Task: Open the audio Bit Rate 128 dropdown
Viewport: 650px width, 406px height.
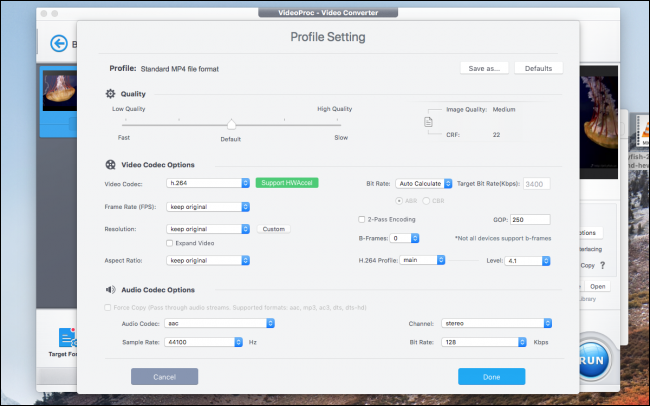Action: pos(484,342)
